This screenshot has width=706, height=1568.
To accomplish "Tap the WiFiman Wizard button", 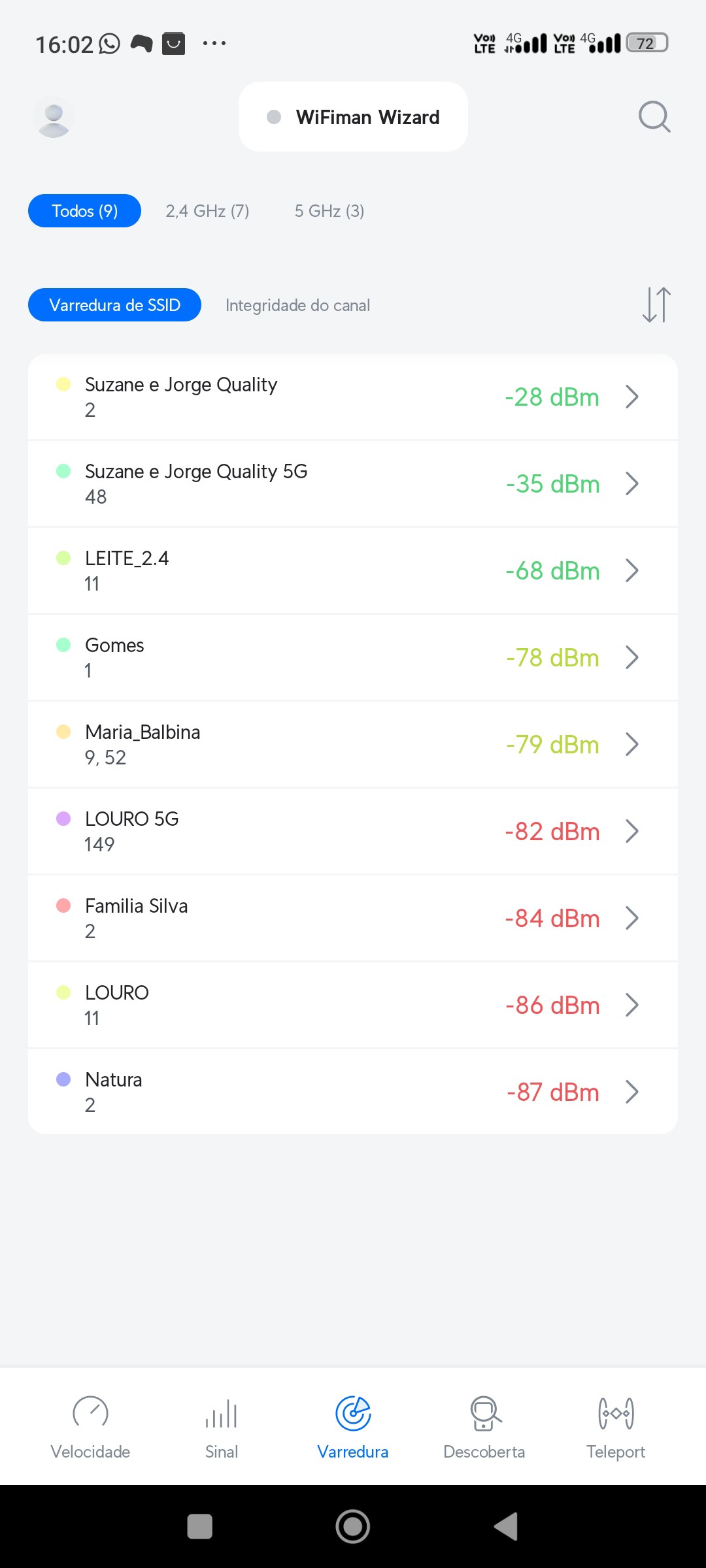I will tap(353, 117).
